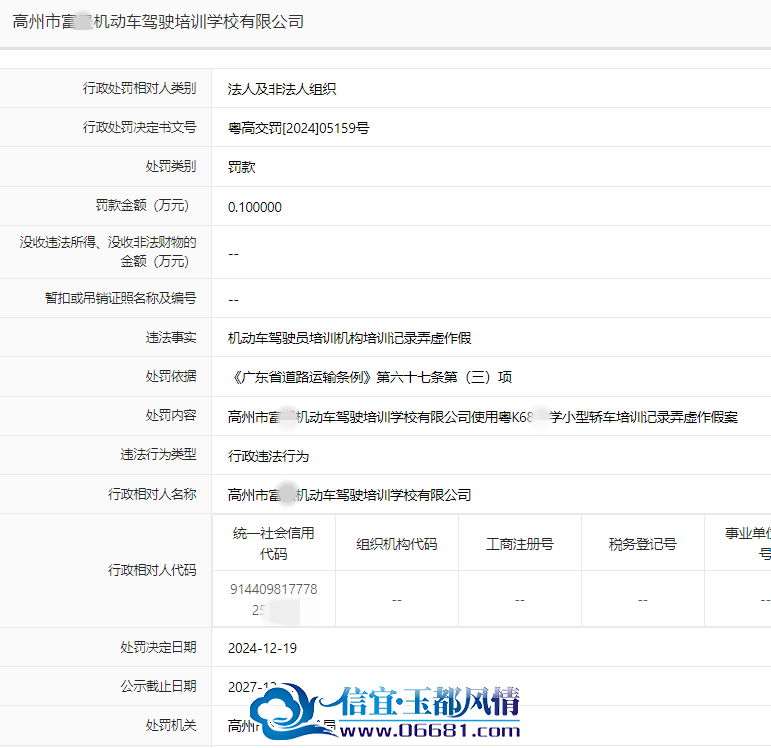Click column header 工商注册号

(x=519, y=544)
